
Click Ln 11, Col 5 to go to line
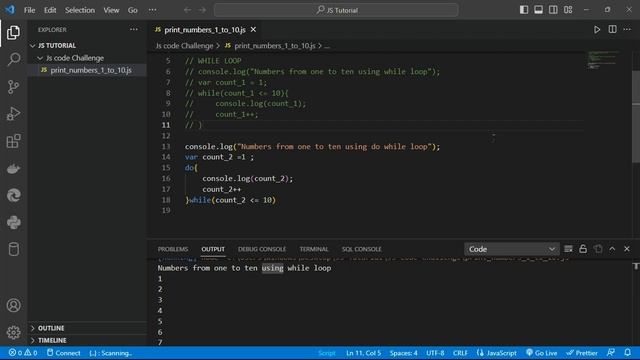click(x=363, y=353)
